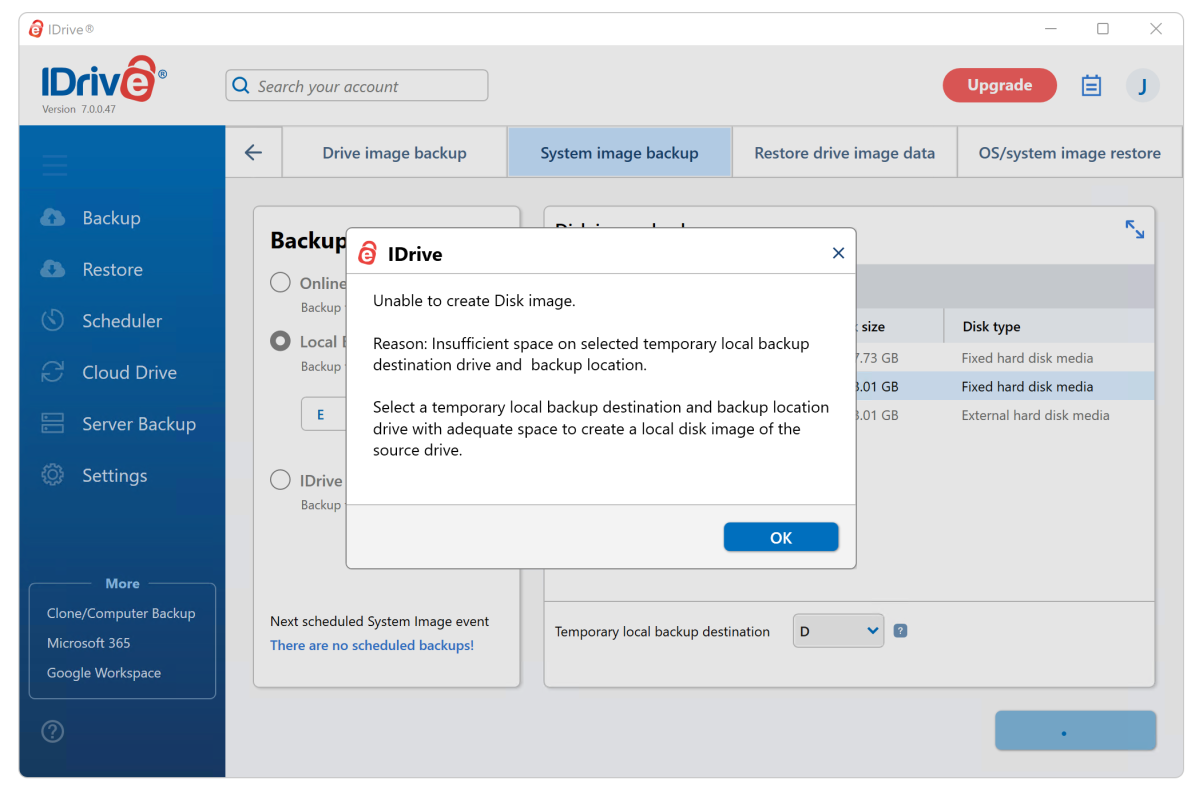Click 'There are no scheduled backups!' link
Image resolution: width=1199 pixels, height=800 pixels.
(x=372, y=646)
